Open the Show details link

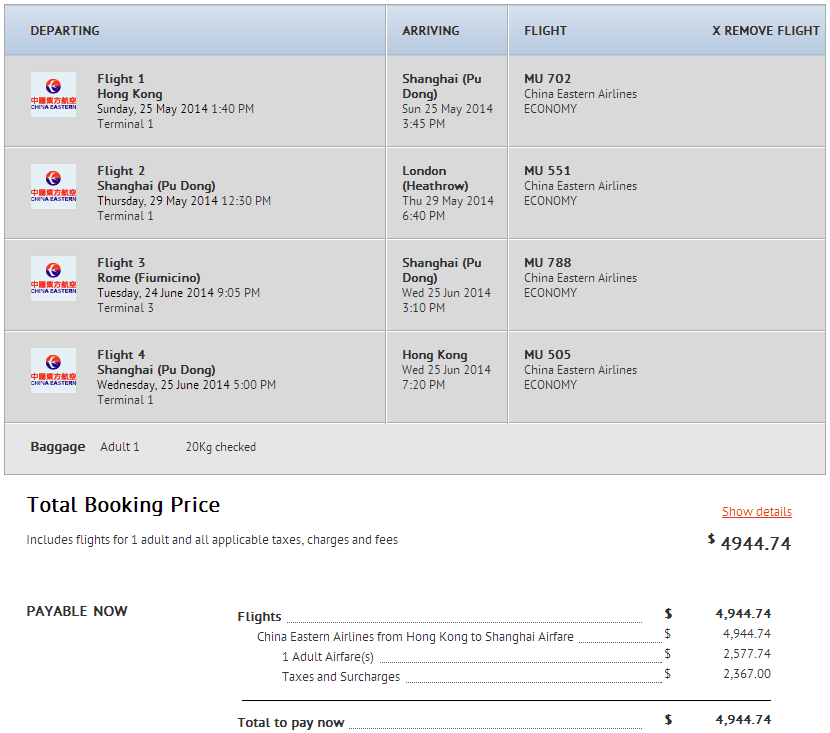point(756,512)
